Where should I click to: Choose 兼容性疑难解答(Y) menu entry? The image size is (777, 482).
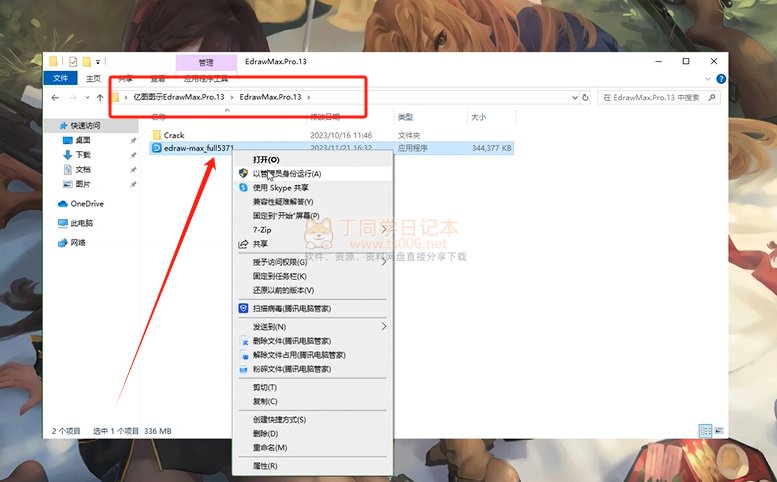click(313, 202)
